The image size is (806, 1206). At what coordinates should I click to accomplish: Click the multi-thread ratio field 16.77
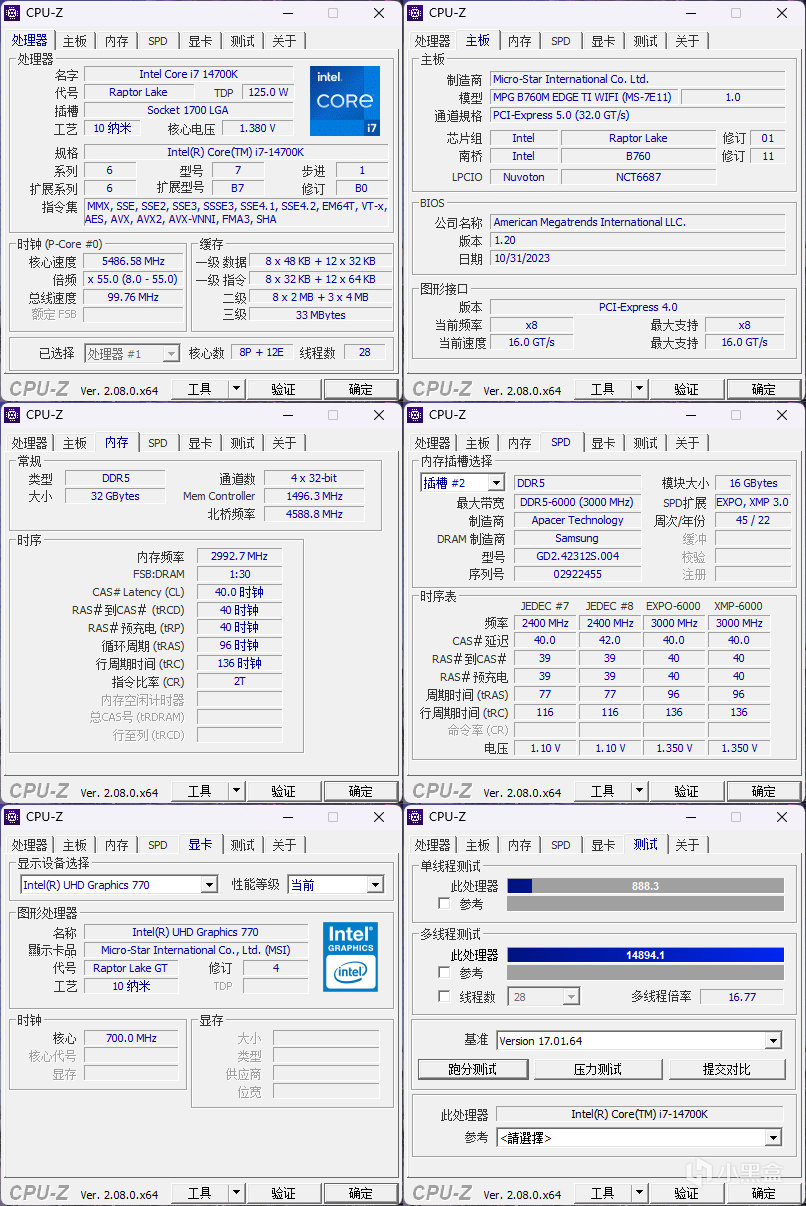[742, 997]
